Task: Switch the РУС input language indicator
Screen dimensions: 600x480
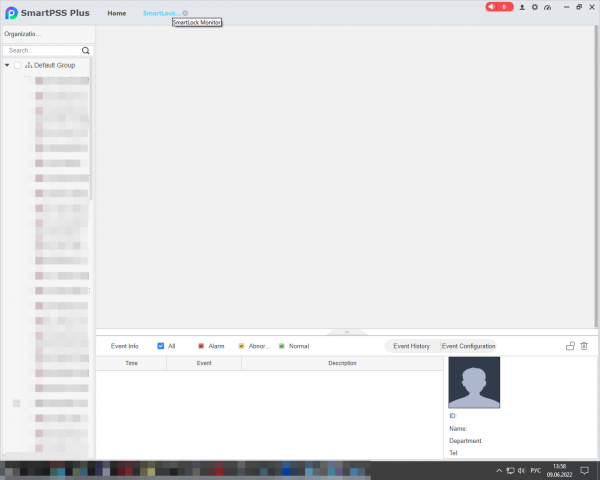Action: click(536, 470)
